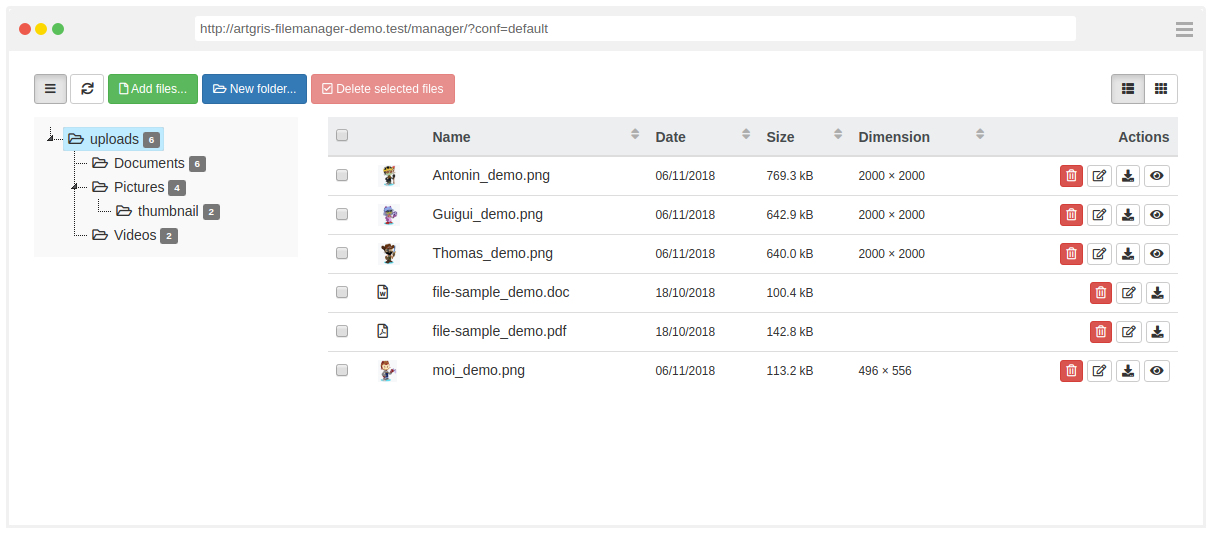Download Thomas_demo.png using its download icon

[x=1128, y=254]
